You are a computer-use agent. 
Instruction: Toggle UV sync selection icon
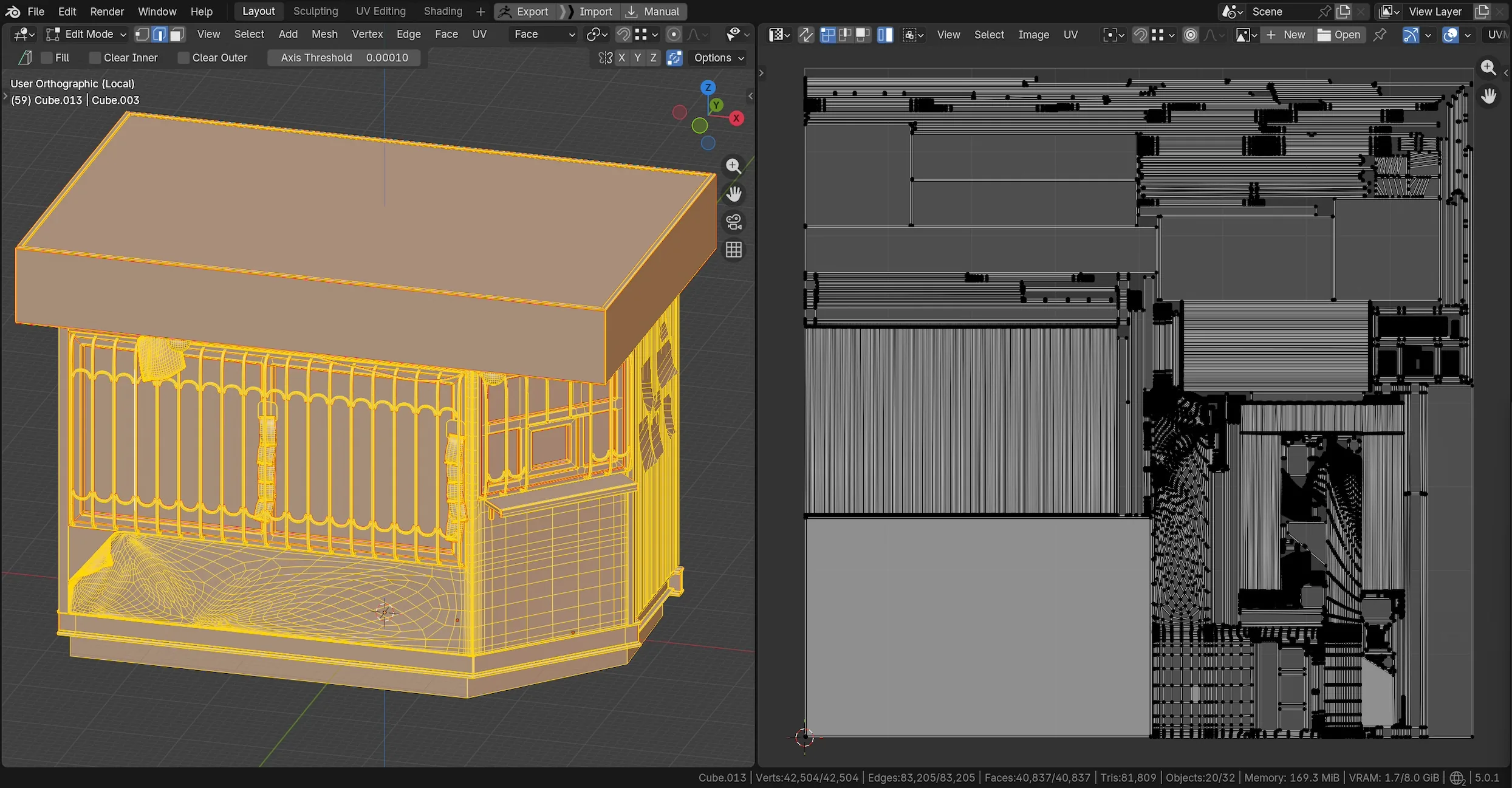tap(806, 35)
